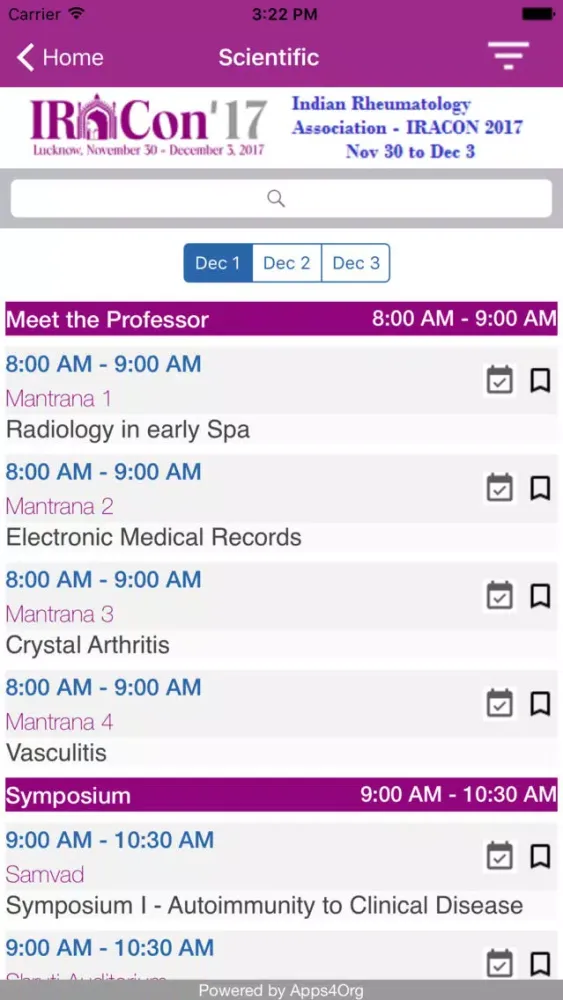The image size is (563, 1000).
Task: Select the Dec 1 tab
Action: [218, 263]
